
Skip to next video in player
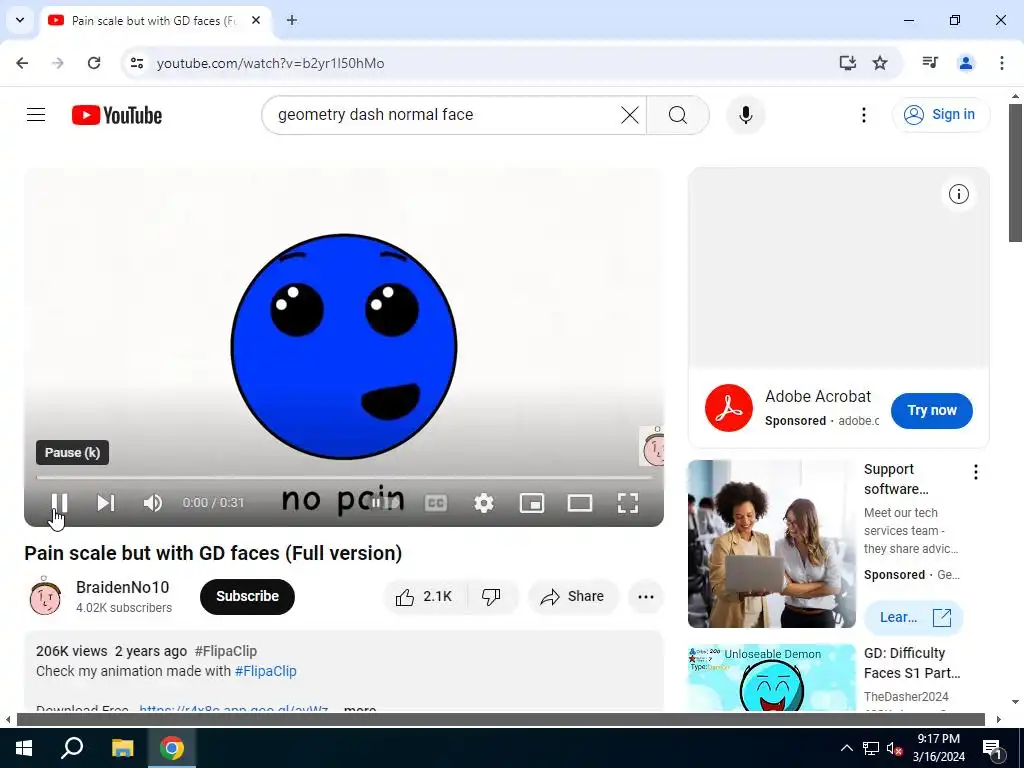point(106,503)
